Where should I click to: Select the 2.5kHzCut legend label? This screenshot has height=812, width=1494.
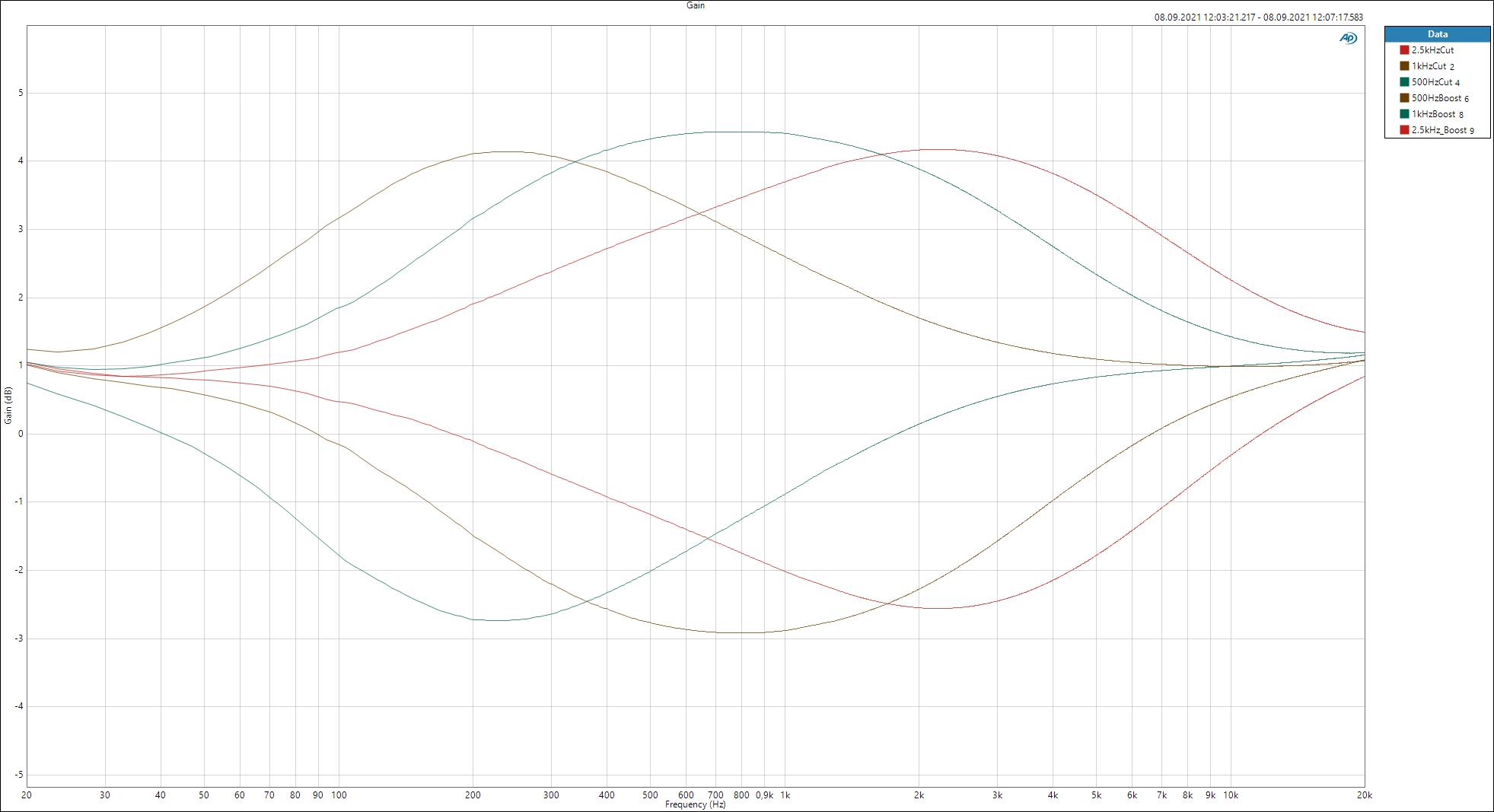[x=1432, y=49]
